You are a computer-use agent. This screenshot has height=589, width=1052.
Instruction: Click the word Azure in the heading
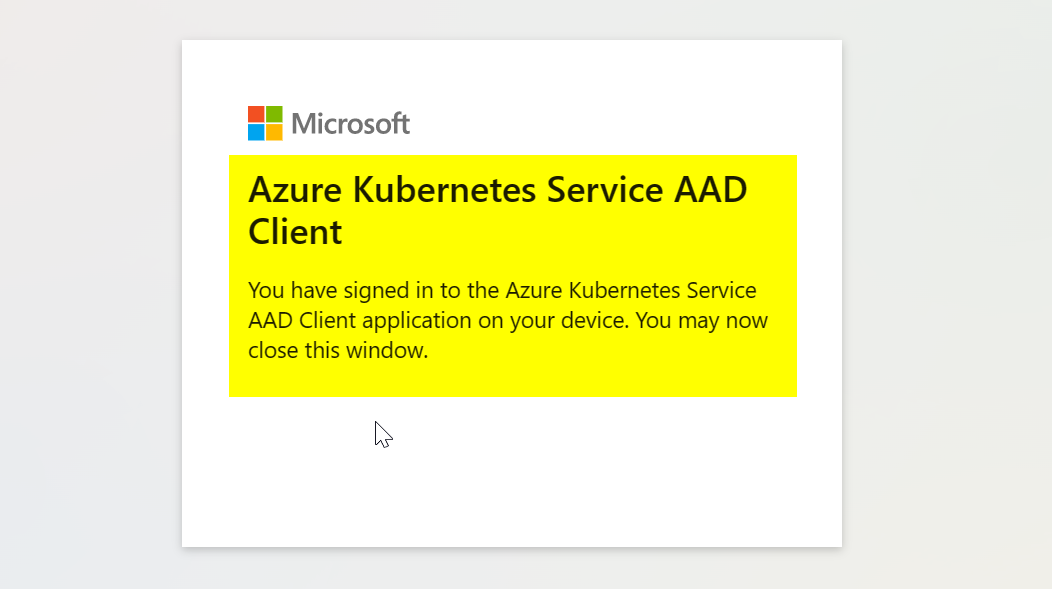pyautogui.click(x=295, y=190)
